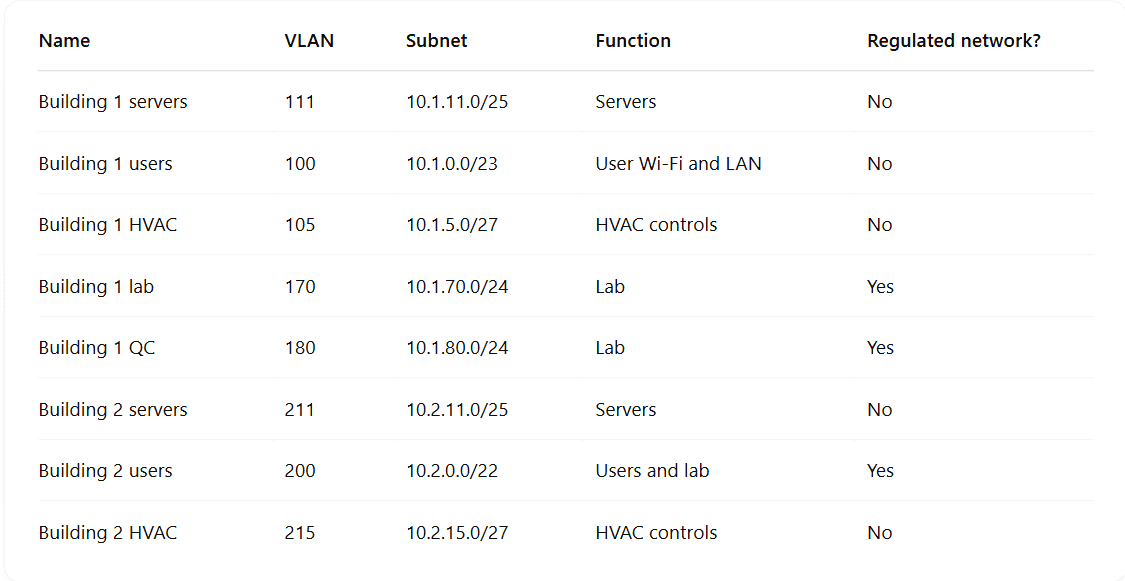Select the Building 1 lab name cell
1125x581 pixels.
(x=96, y=286)
